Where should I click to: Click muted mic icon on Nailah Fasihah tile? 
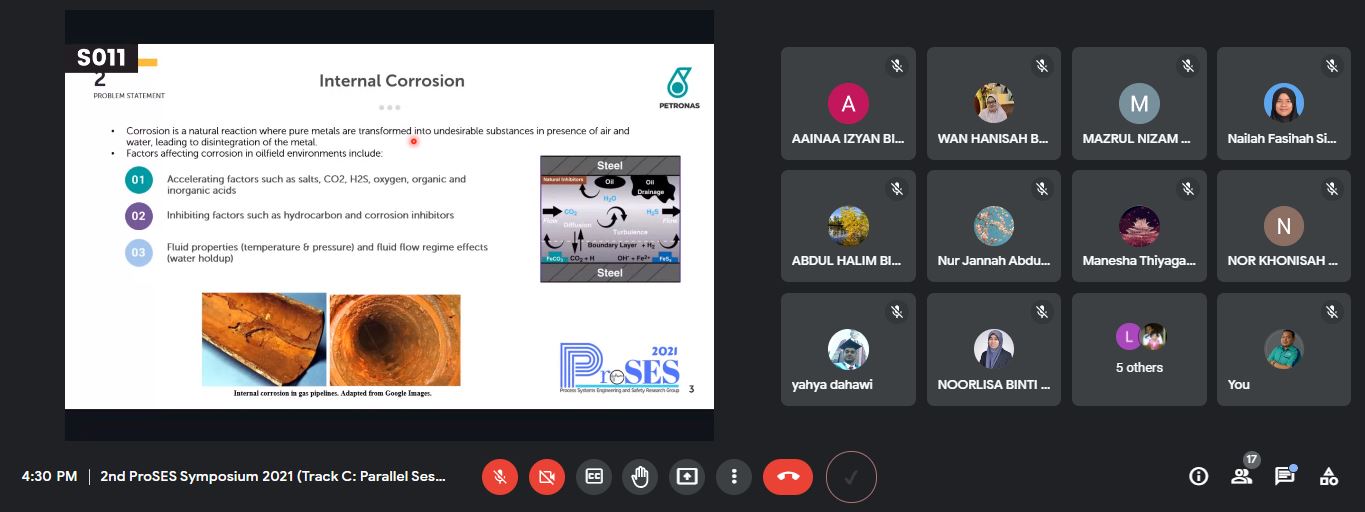pyautogui.click(x=1332, y=66)
